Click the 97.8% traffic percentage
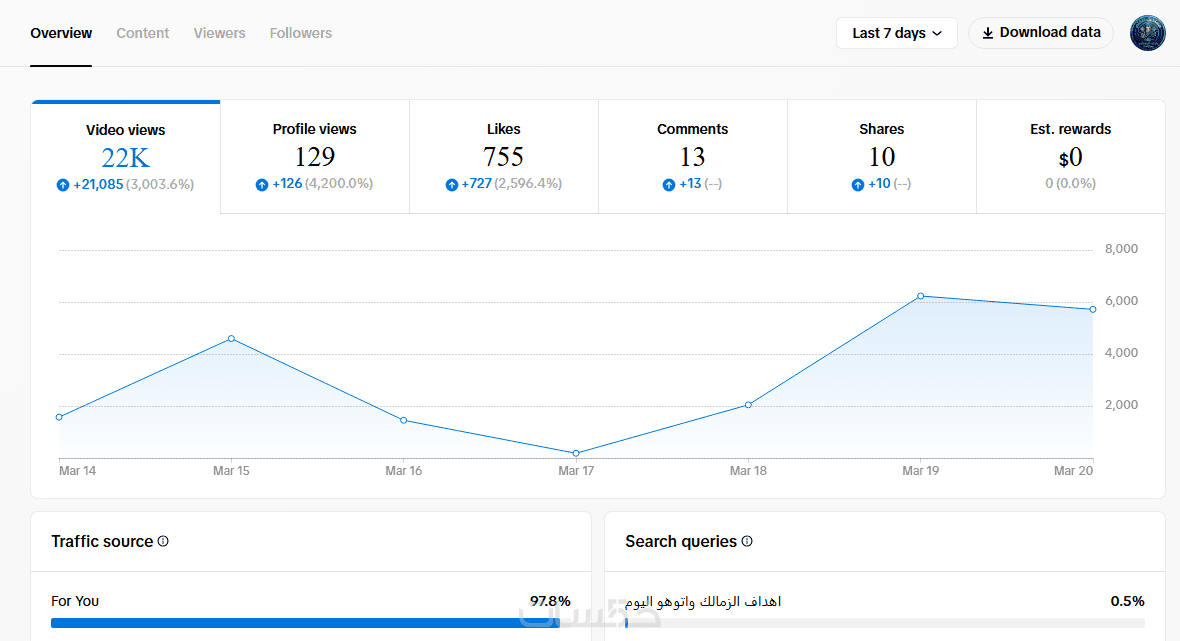 click(550, 601)
